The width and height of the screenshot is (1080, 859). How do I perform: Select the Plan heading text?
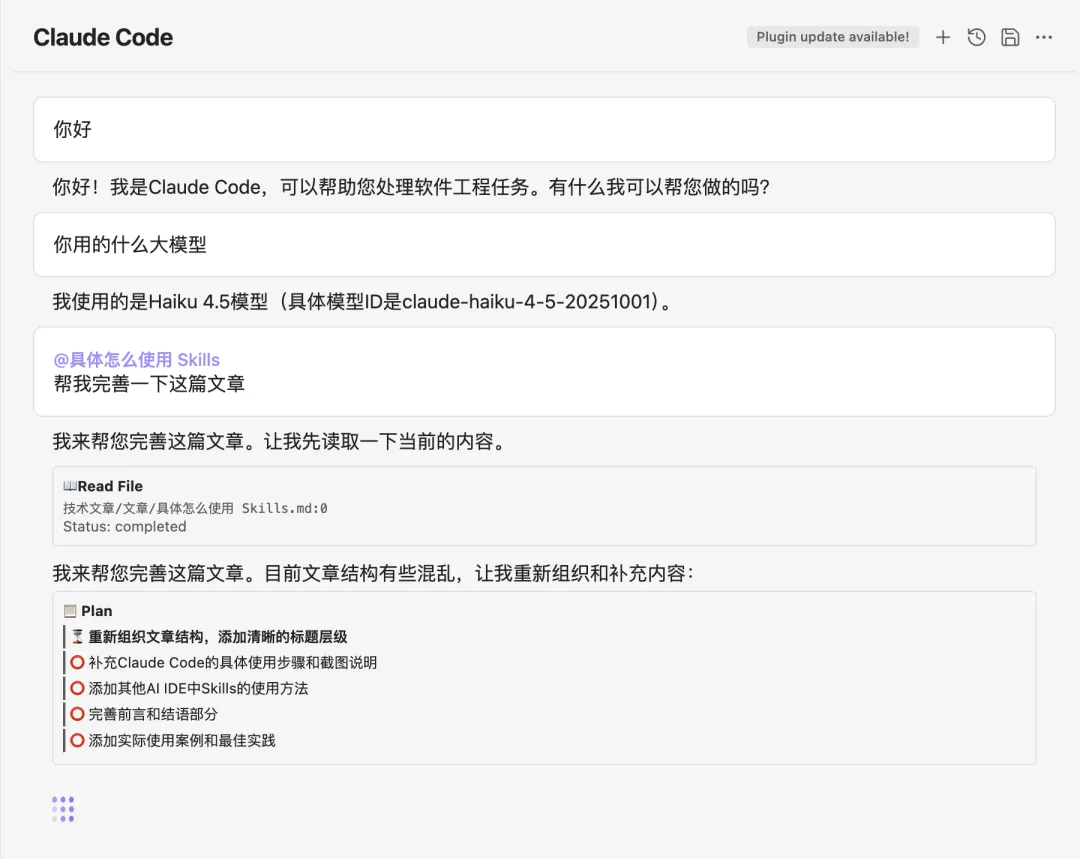96,611
